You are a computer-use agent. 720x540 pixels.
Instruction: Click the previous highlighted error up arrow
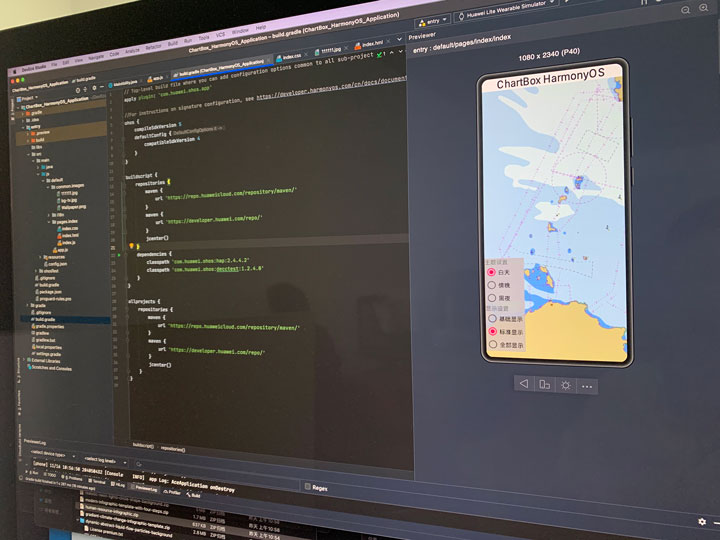click(x=392, y=53)
